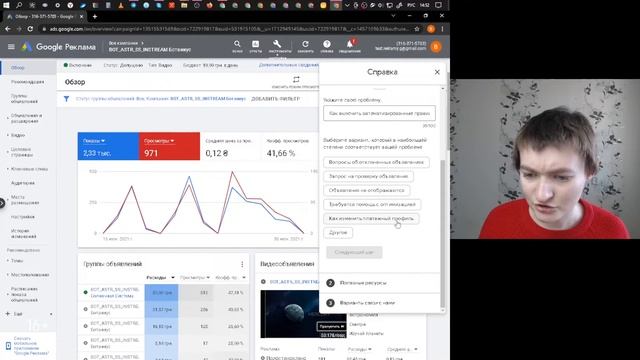The image size is (640, 360).
Task: Open the notifications bell icon
Action: (x=350, y=44)
